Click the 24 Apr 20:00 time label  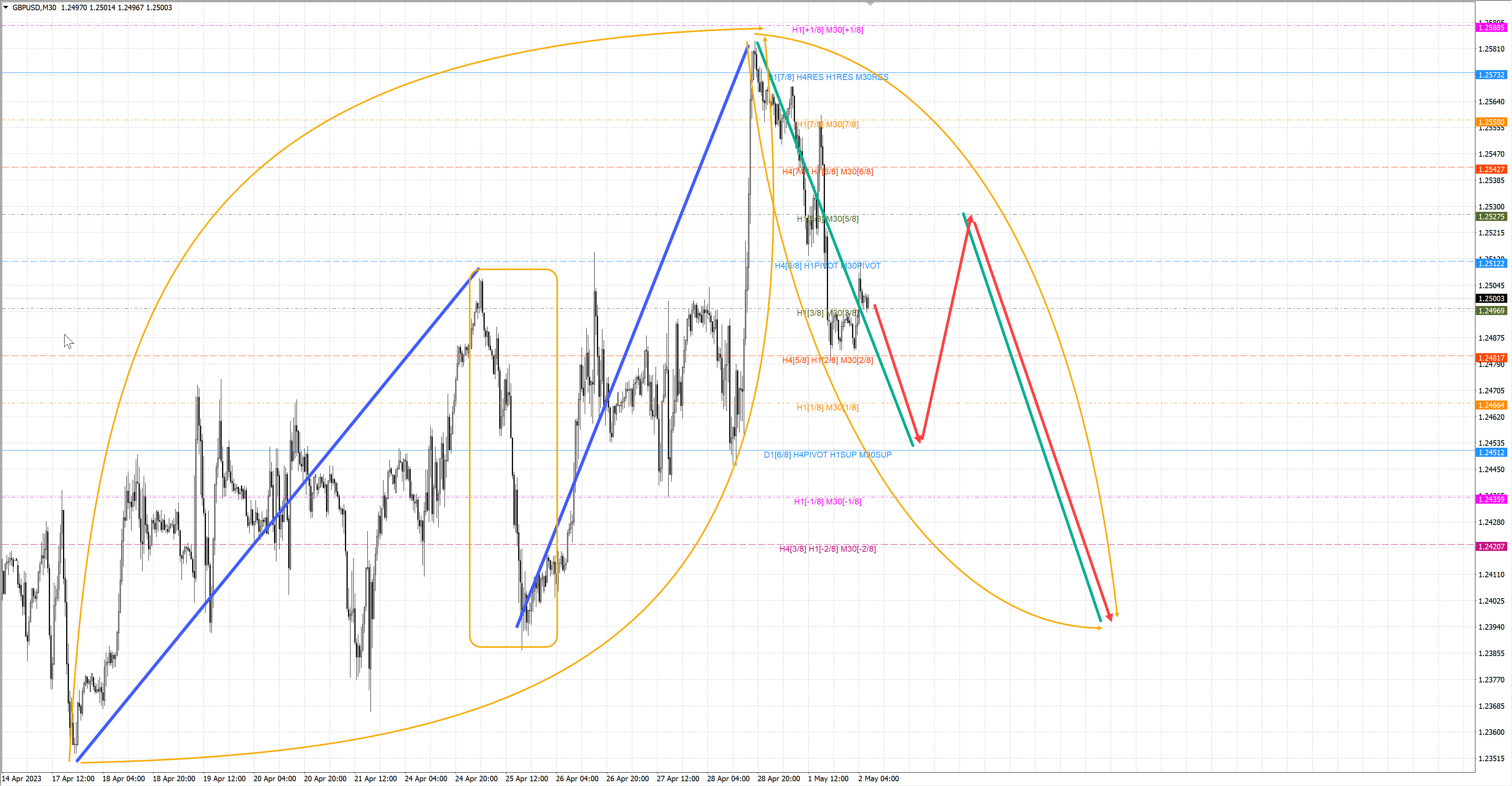(476, 779)
